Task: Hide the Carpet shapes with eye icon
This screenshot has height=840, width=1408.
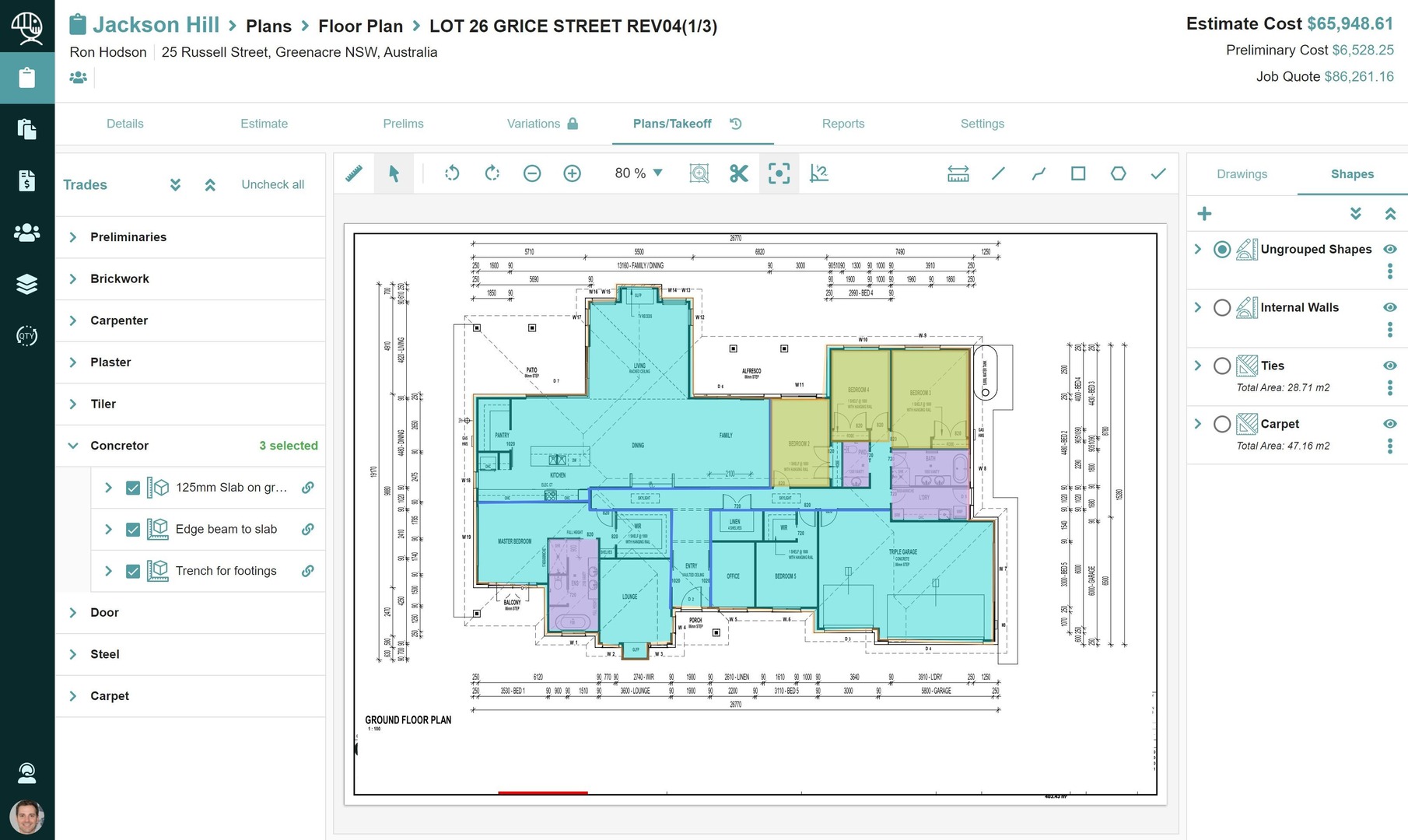Action: pyautogui.click(x=1390, y=424)
